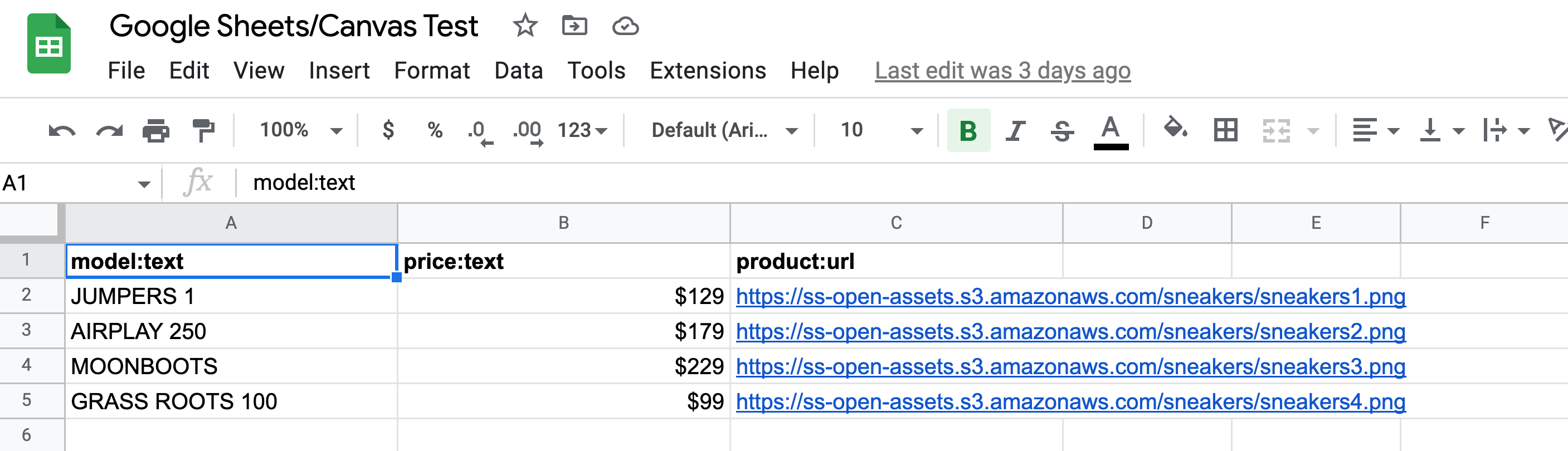Apply currency format with dollar icon
1568x451 pixels.
388,130
